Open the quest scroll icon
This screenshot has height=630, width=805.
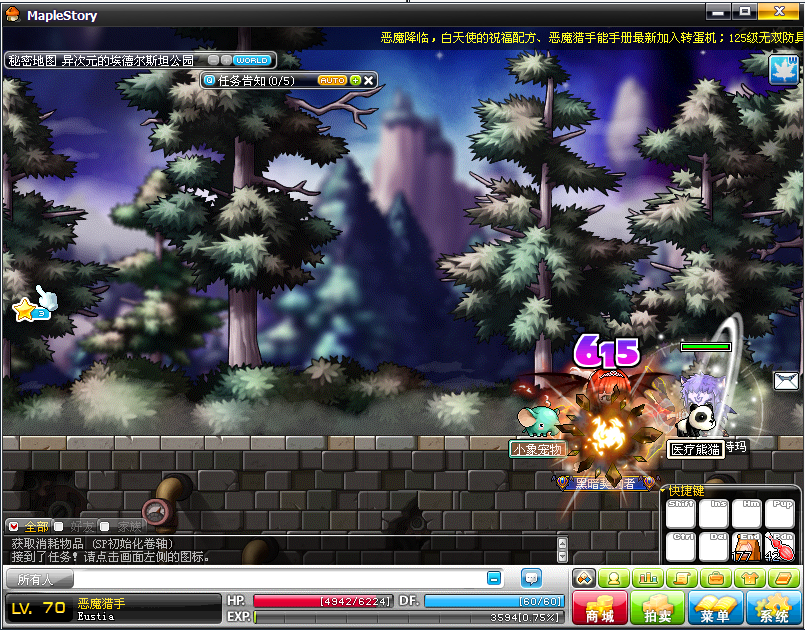tap(681, 579)
